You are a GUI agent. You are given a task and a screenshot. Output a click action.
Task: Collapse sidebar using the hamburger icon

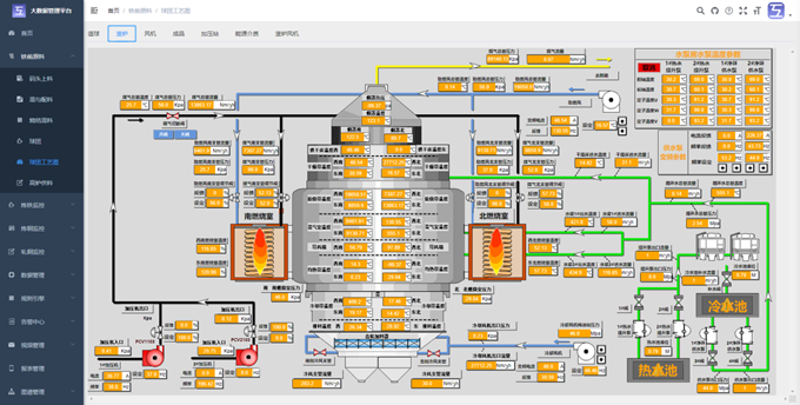coord(94,10)
